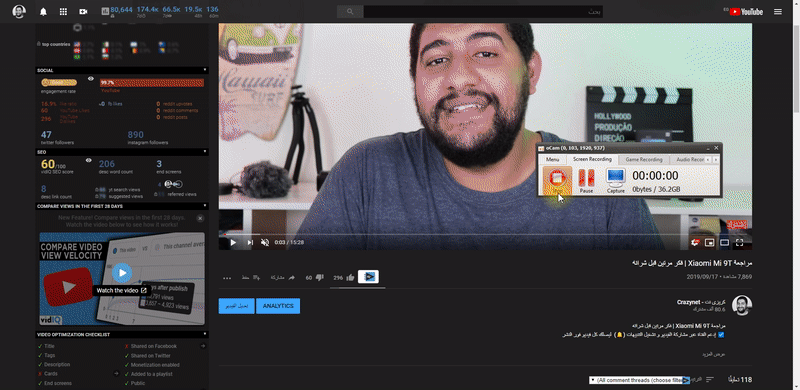
Task: Open the YouTube apps grid icon
Action: [63, 12]
